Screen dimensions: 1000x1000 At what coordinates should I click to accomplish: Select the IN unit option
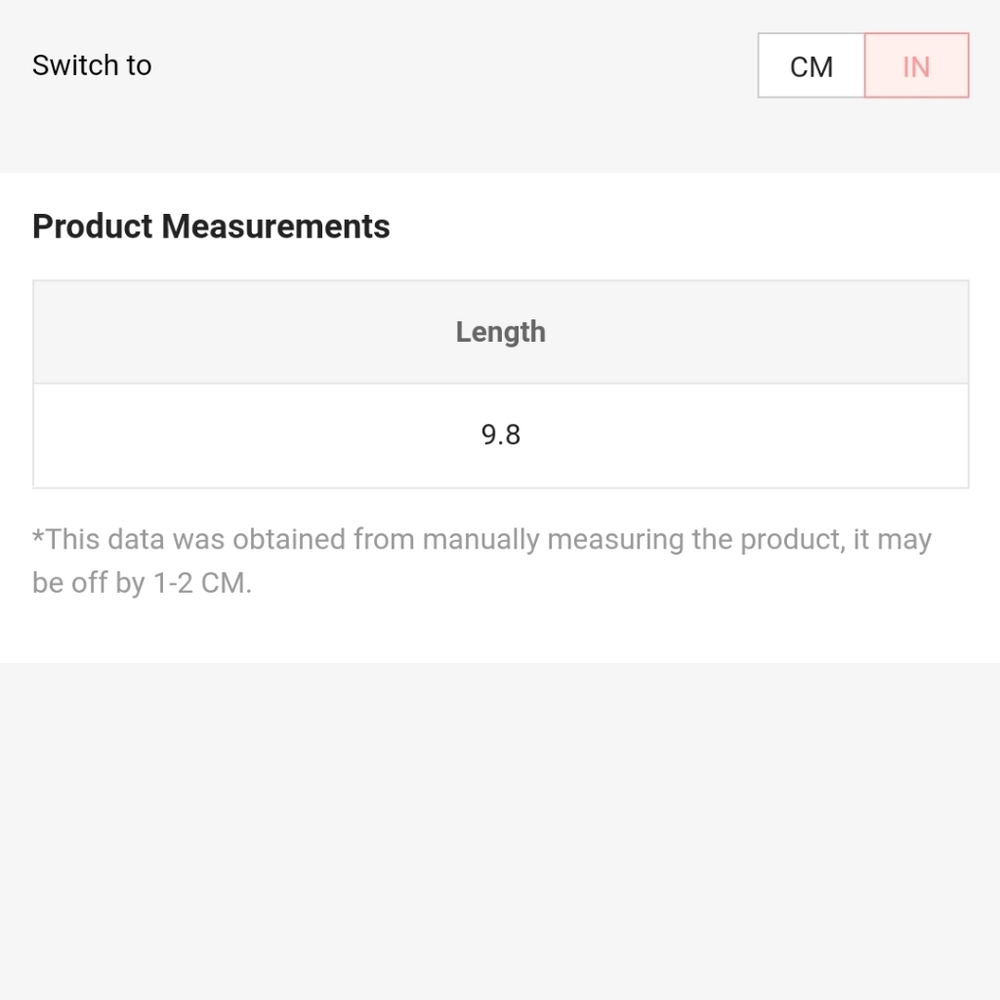[x=916, y=66]
